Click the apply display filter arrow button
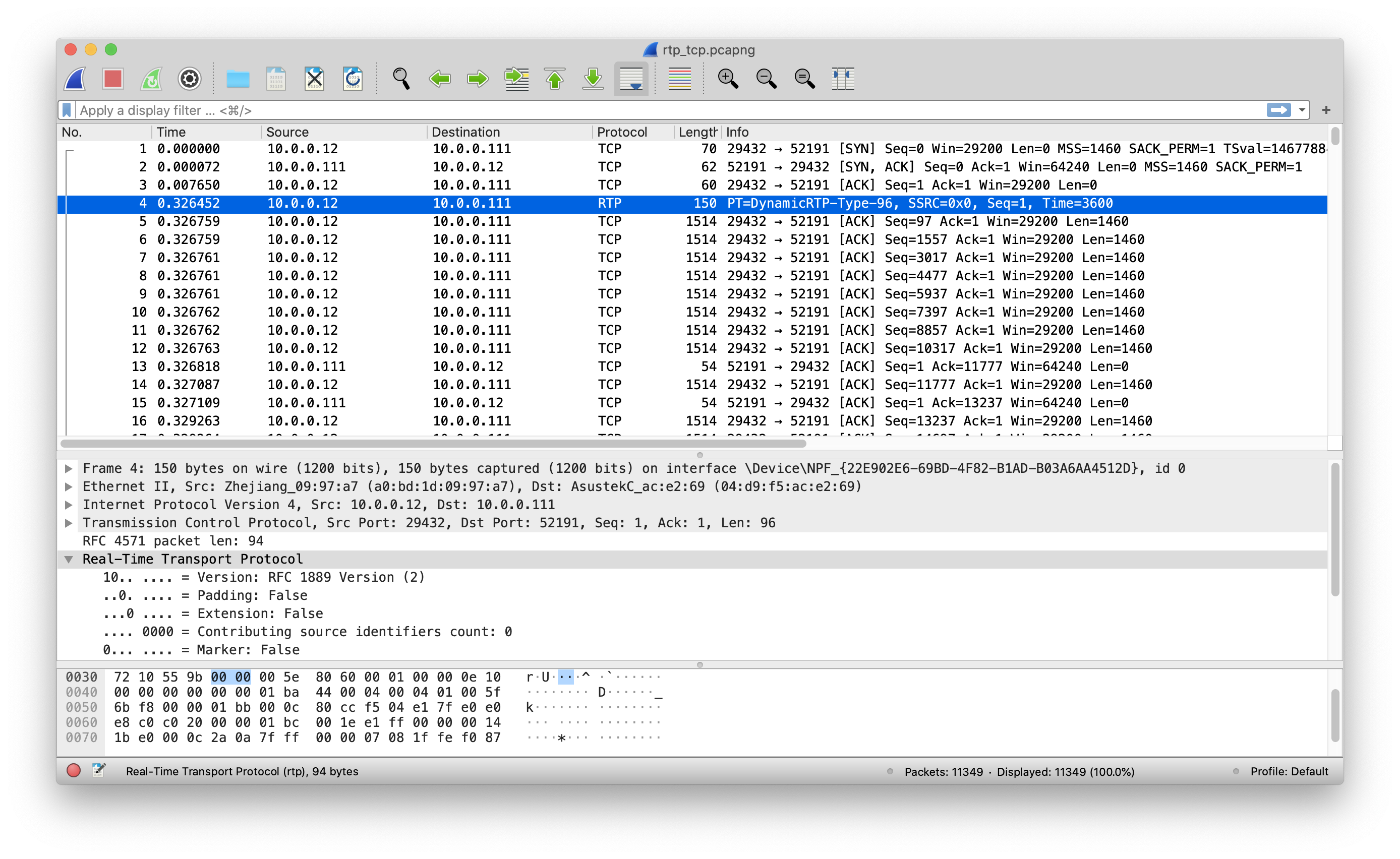Image resolution: width=1400 pixels, height=859 pixels. (1278, 110)
